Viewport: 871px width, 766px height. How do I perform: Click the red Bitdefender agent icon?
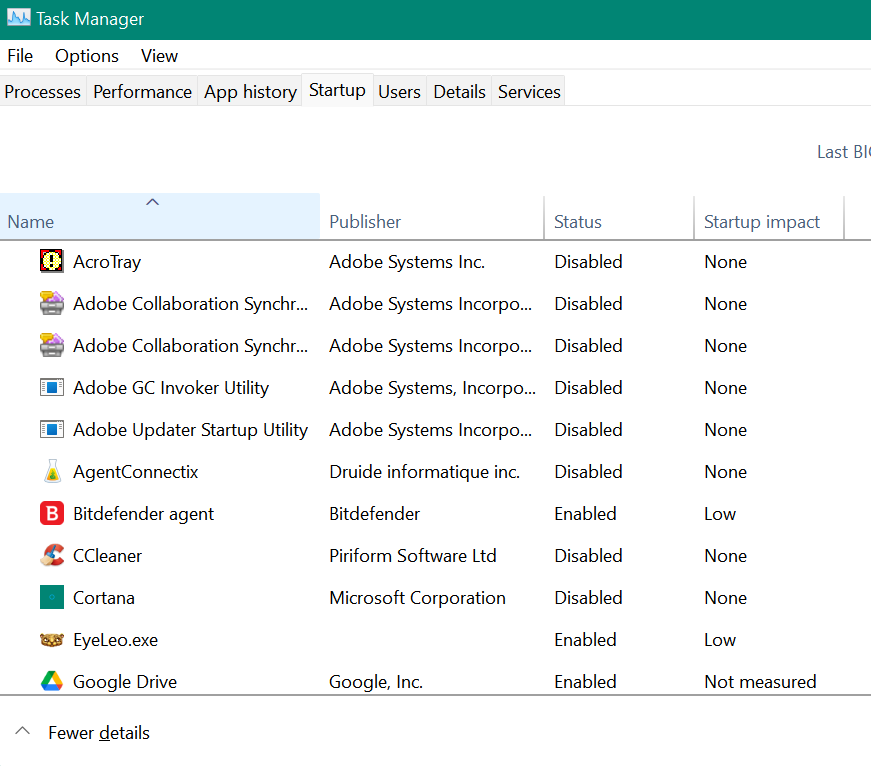(x=52, y=513)
